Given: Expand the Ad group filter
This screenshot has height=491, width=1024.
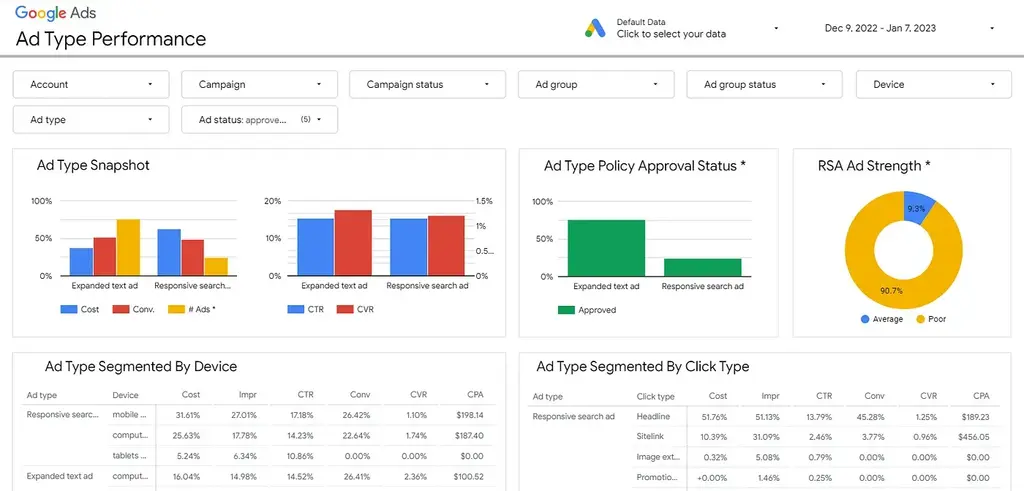Looking at the screenshot, I should (x=596, y=85).
